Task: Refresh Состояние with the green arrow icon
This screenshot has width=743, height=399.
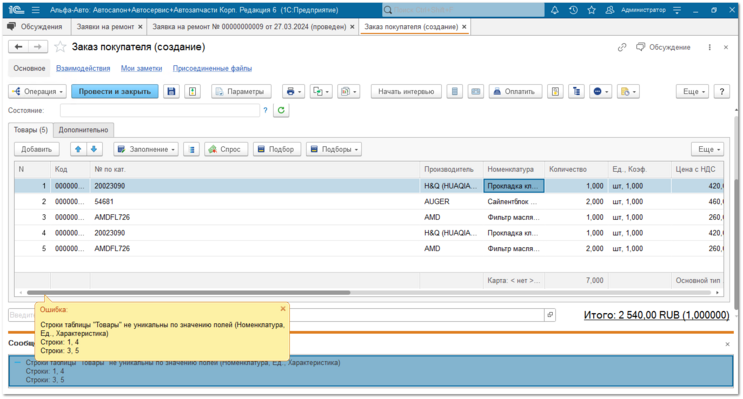Action: point(281,110)
